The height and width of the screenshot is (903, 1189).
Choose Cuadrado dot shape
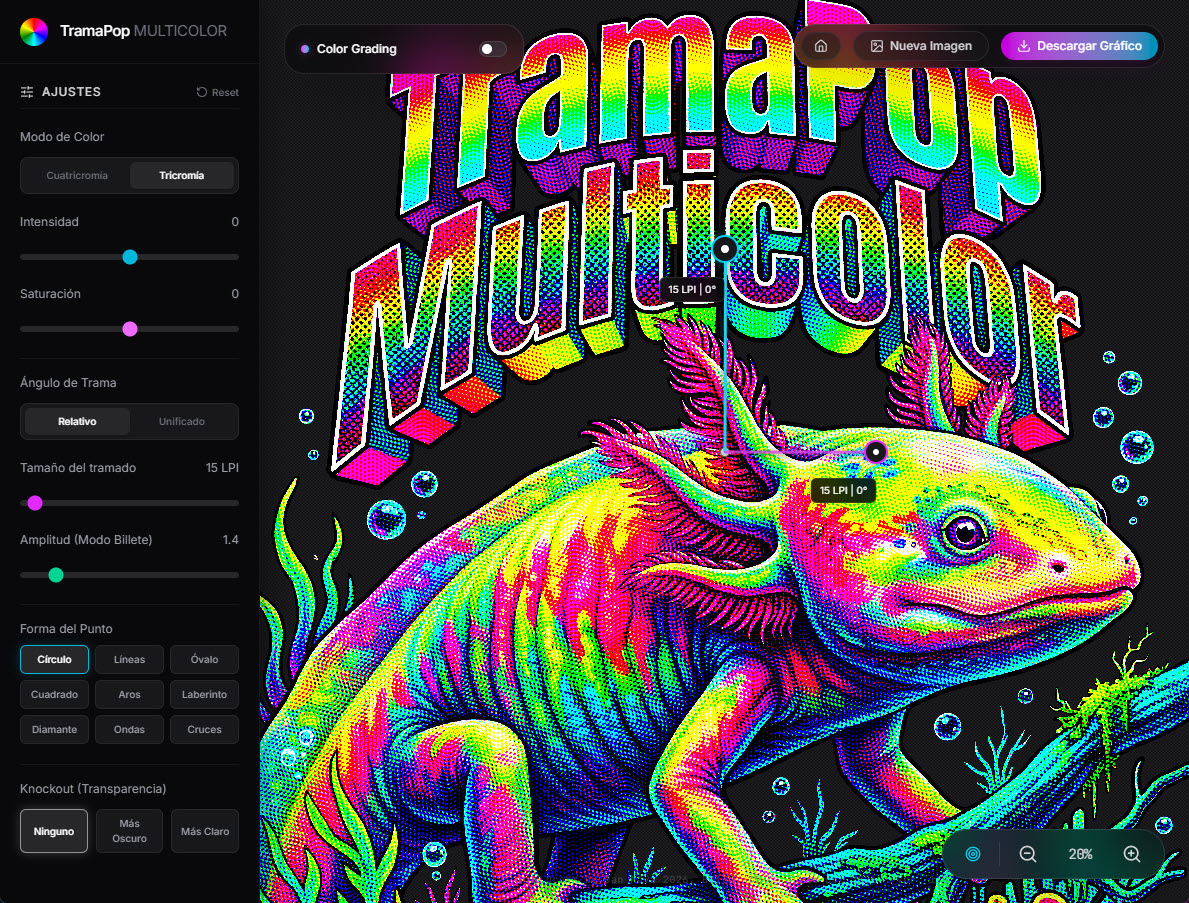click(54, 694)
